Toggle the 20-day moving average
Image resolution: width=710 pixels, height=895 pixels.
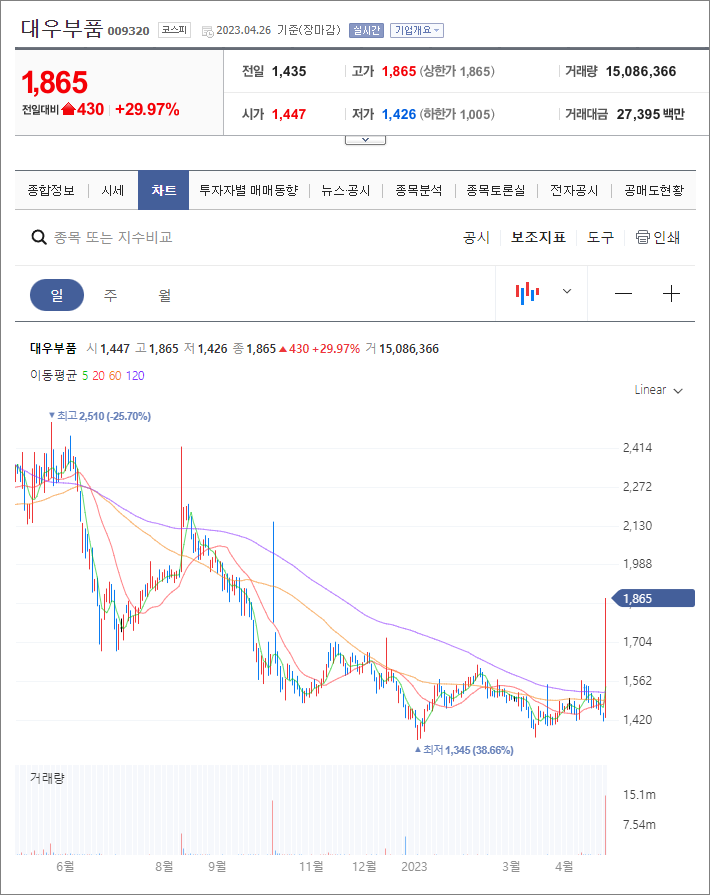point(98,376)
